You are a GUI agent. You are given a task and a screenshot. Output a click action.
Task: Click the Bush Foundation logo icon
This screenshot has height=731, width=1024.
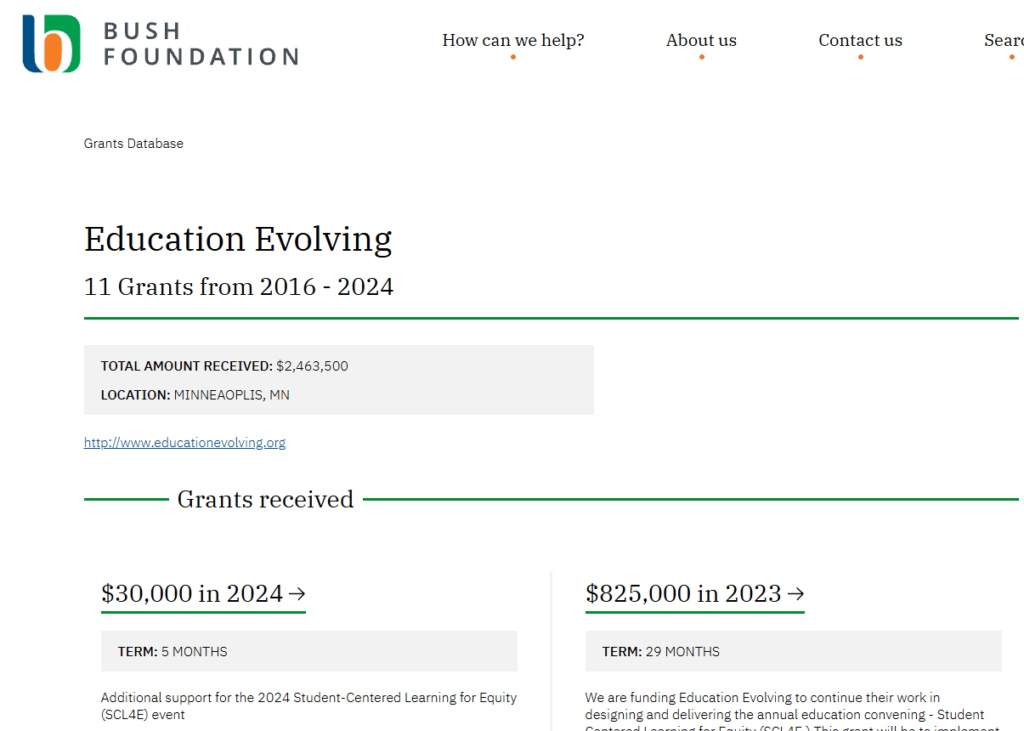(x=51, y=44)
